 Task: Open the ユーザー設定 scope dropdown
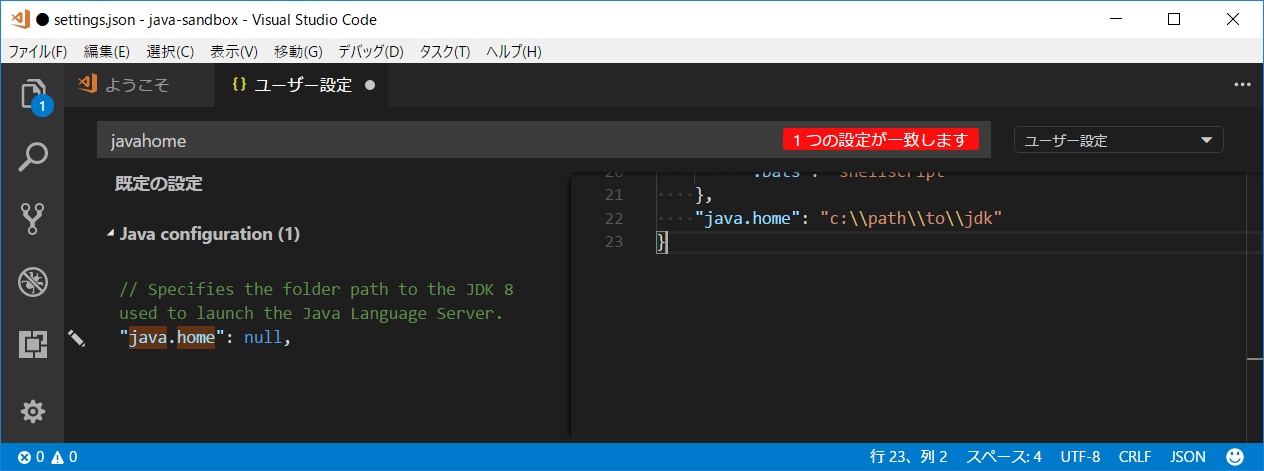point(1119,141)
